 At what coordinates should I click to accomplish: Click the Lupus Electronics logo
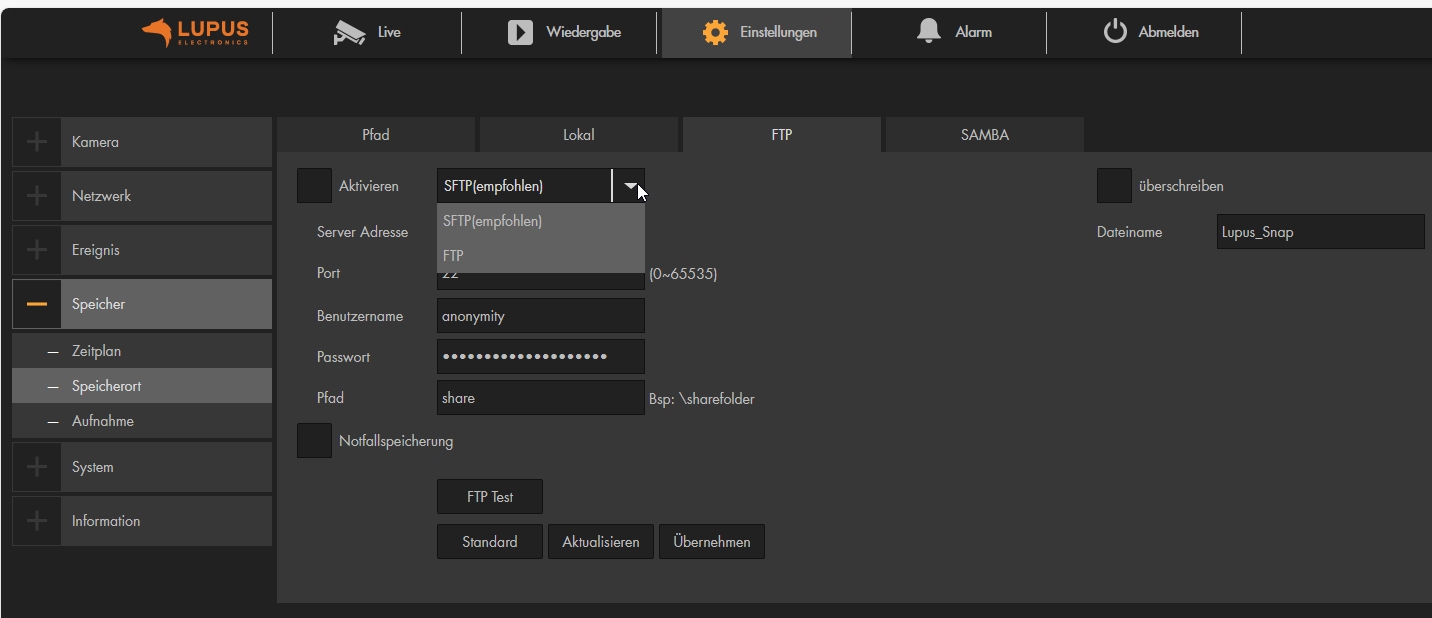[194, 31]
